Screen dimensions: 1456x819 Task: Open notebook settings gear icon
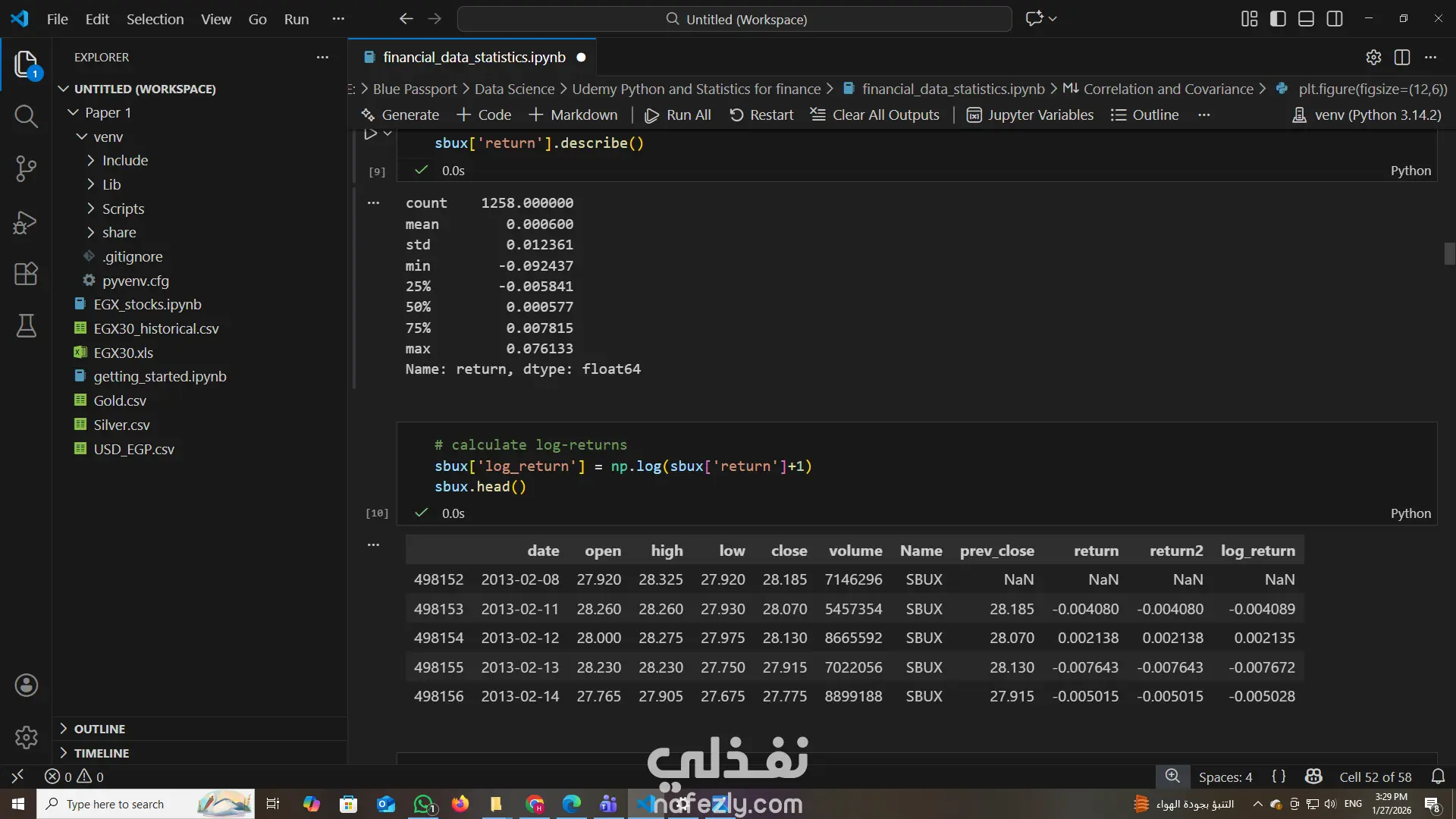tap(1373, 58)
